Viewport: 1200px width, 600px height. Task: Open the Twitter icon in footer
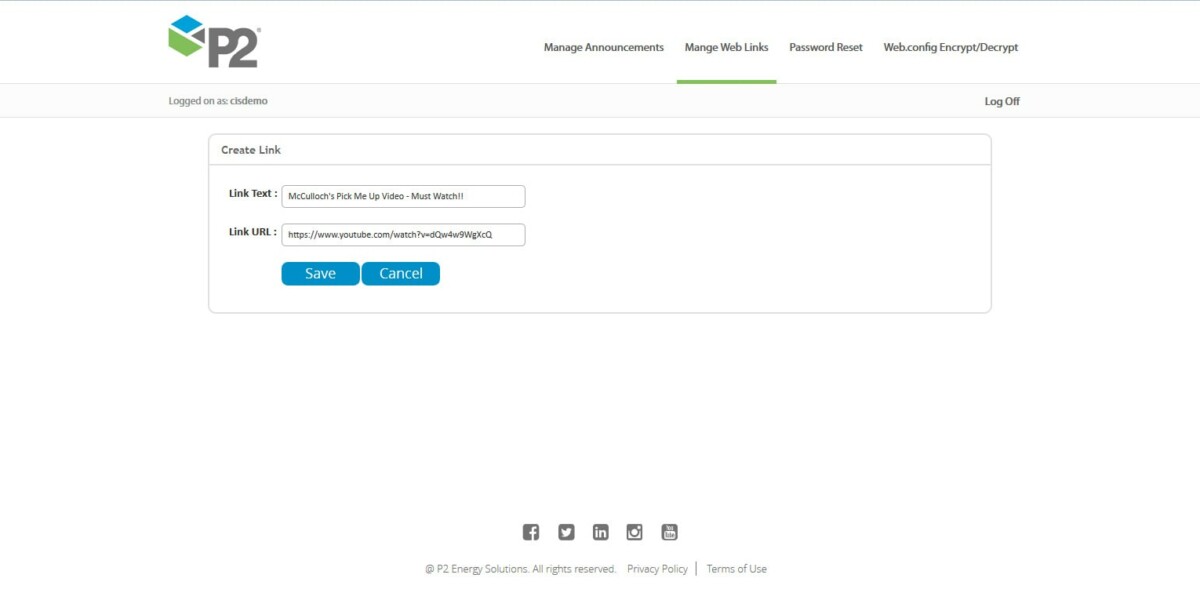click(x=566, y=532)
